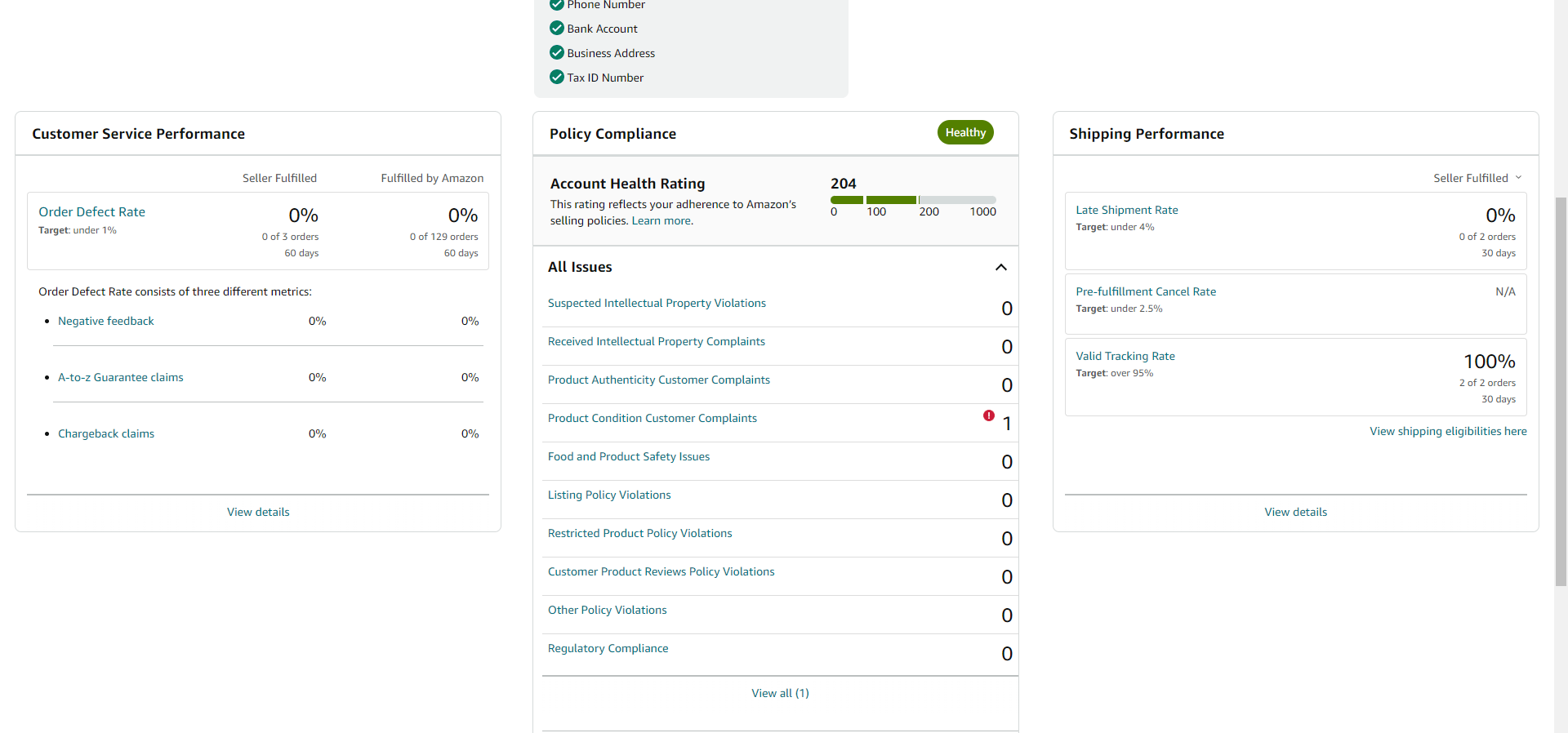Collapse the All Issues section chevron
The image size is (1568, 733).
click(x=1001, y=267)
